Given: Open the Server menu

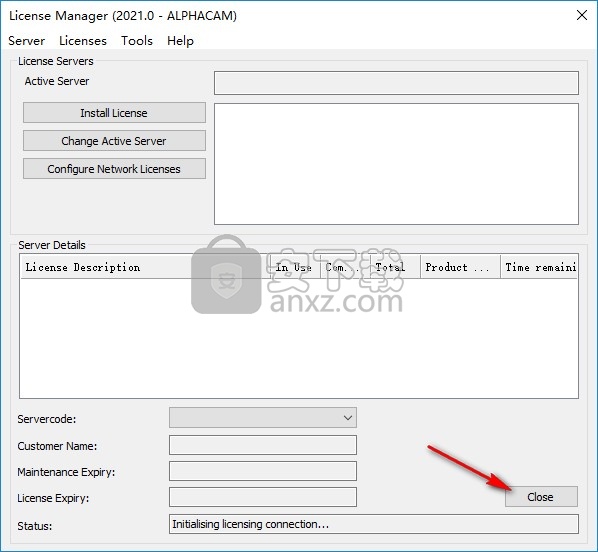Looking at the screenshot, I should (x=26, y=40).
